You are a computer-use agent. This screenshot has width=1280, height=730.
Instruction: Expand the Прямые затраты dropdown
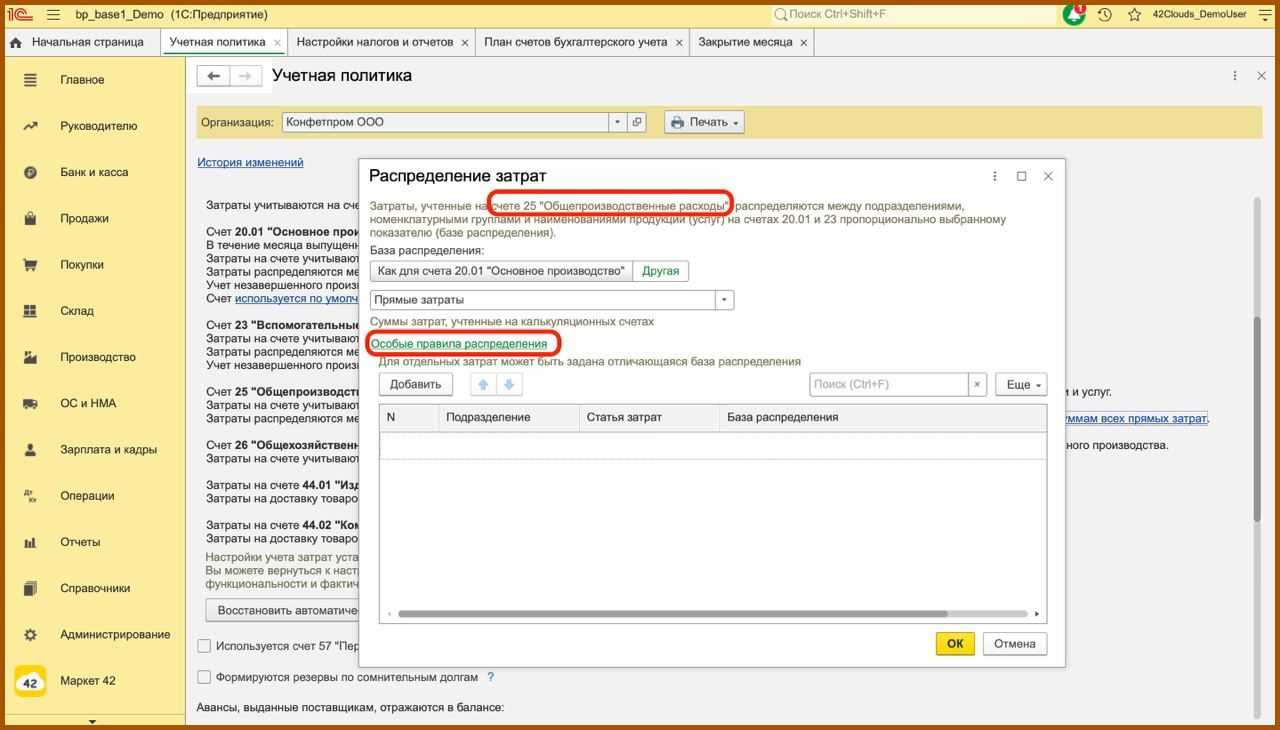[724, 300]
